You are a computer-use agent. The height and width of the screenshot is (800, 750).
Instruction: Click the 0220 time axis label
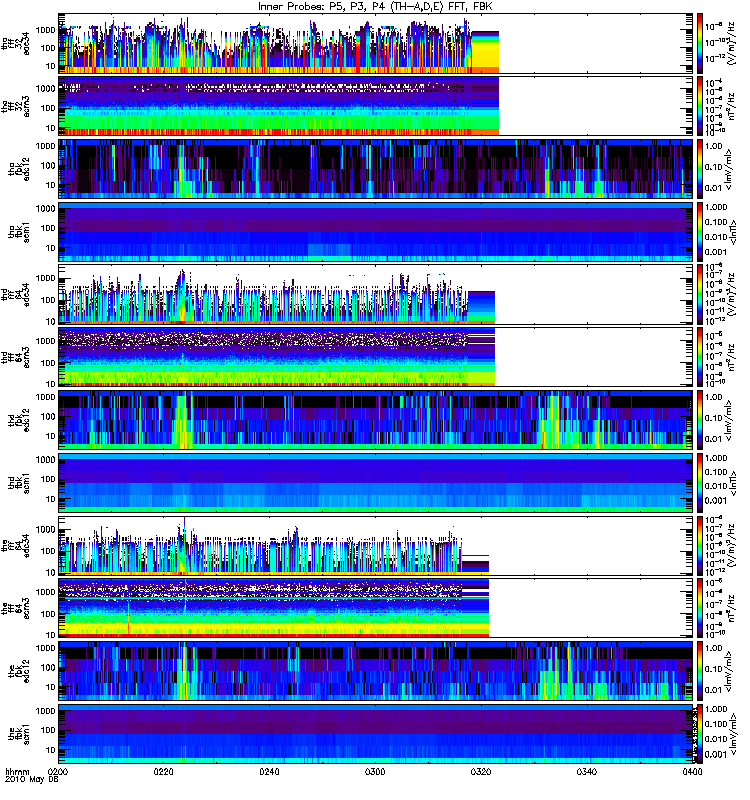tap(164, 771)
